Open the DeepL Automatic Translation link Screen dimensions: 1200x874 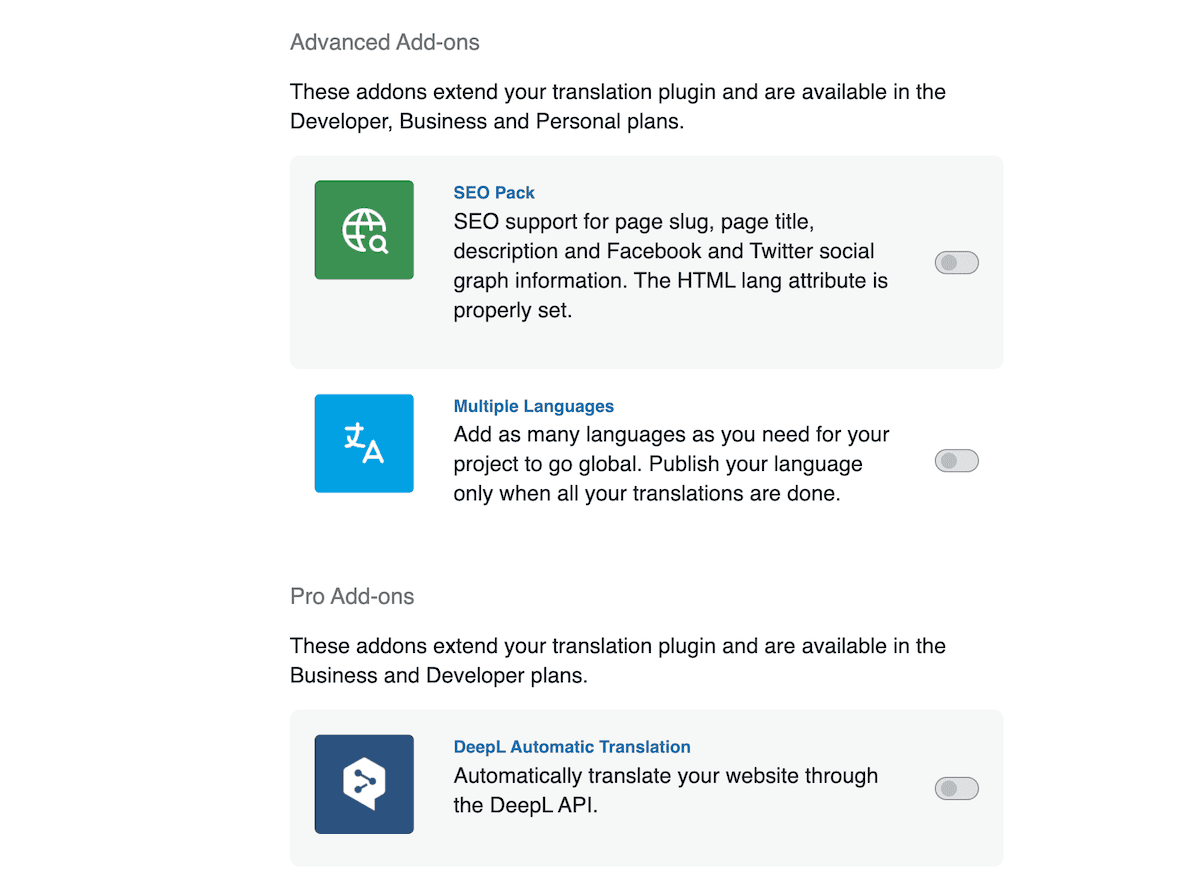571,747
